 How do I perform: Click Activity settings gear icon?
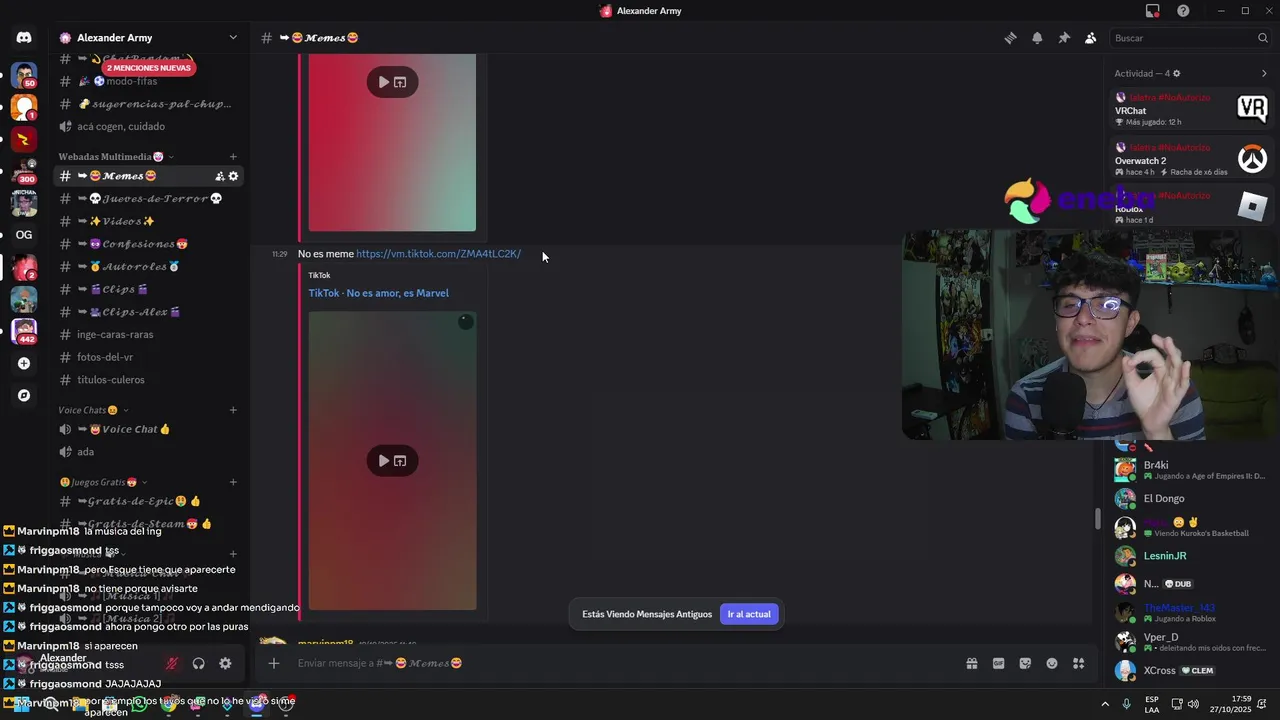pyautogui.click(x=1176, y=73)
